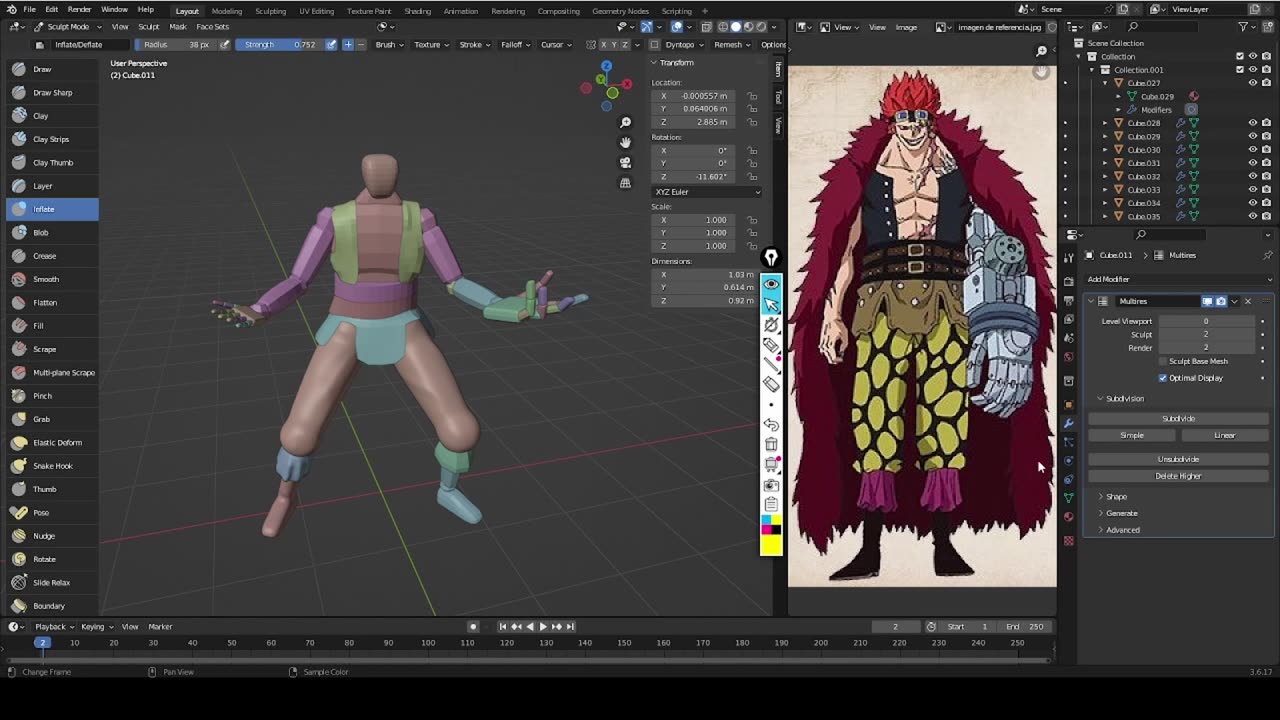Select the Clay Strips brush

tap(52, 139)
